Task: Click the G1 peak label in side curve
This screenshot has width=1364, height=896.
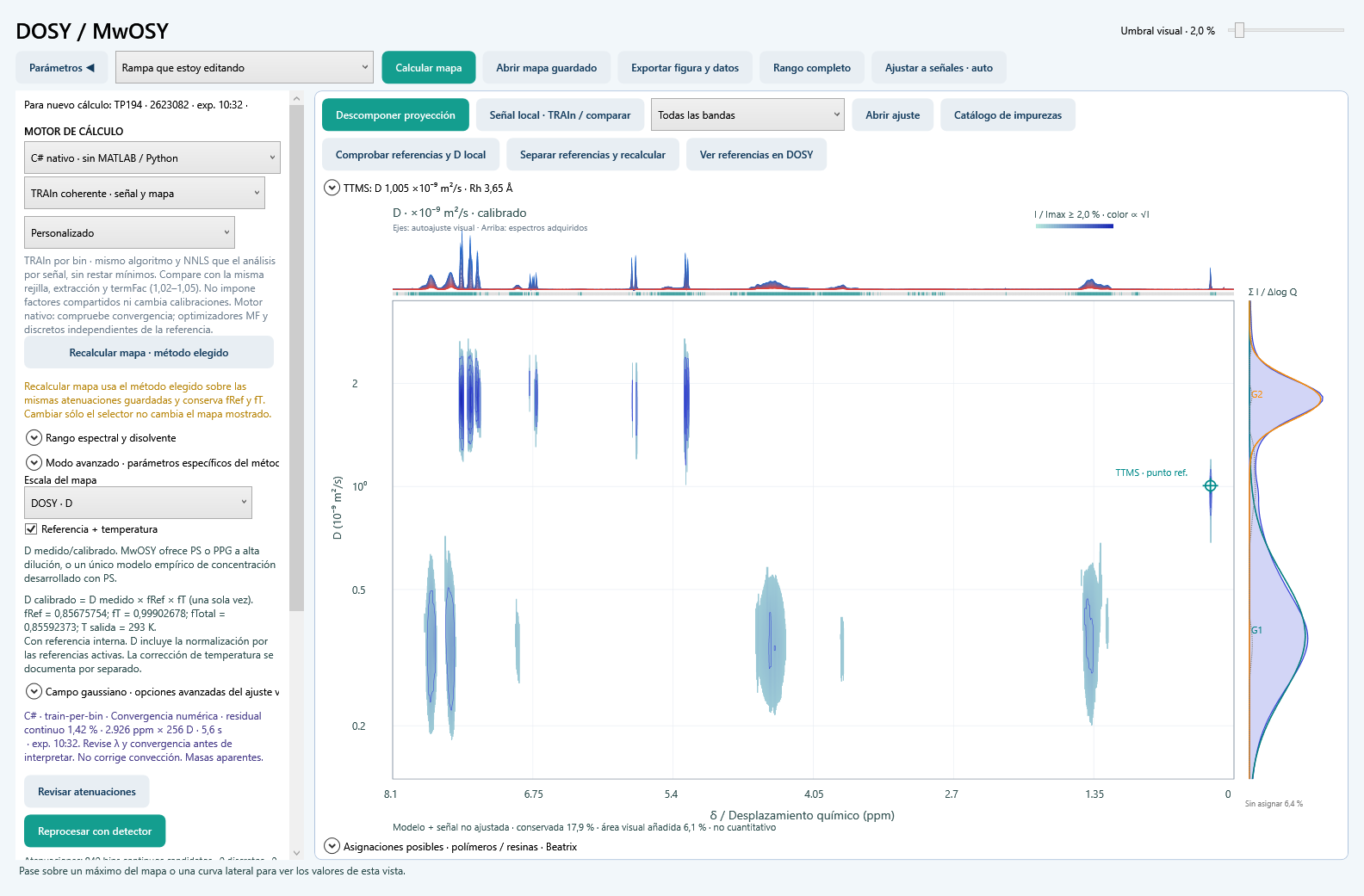Action: click(x=1257, y=630)
